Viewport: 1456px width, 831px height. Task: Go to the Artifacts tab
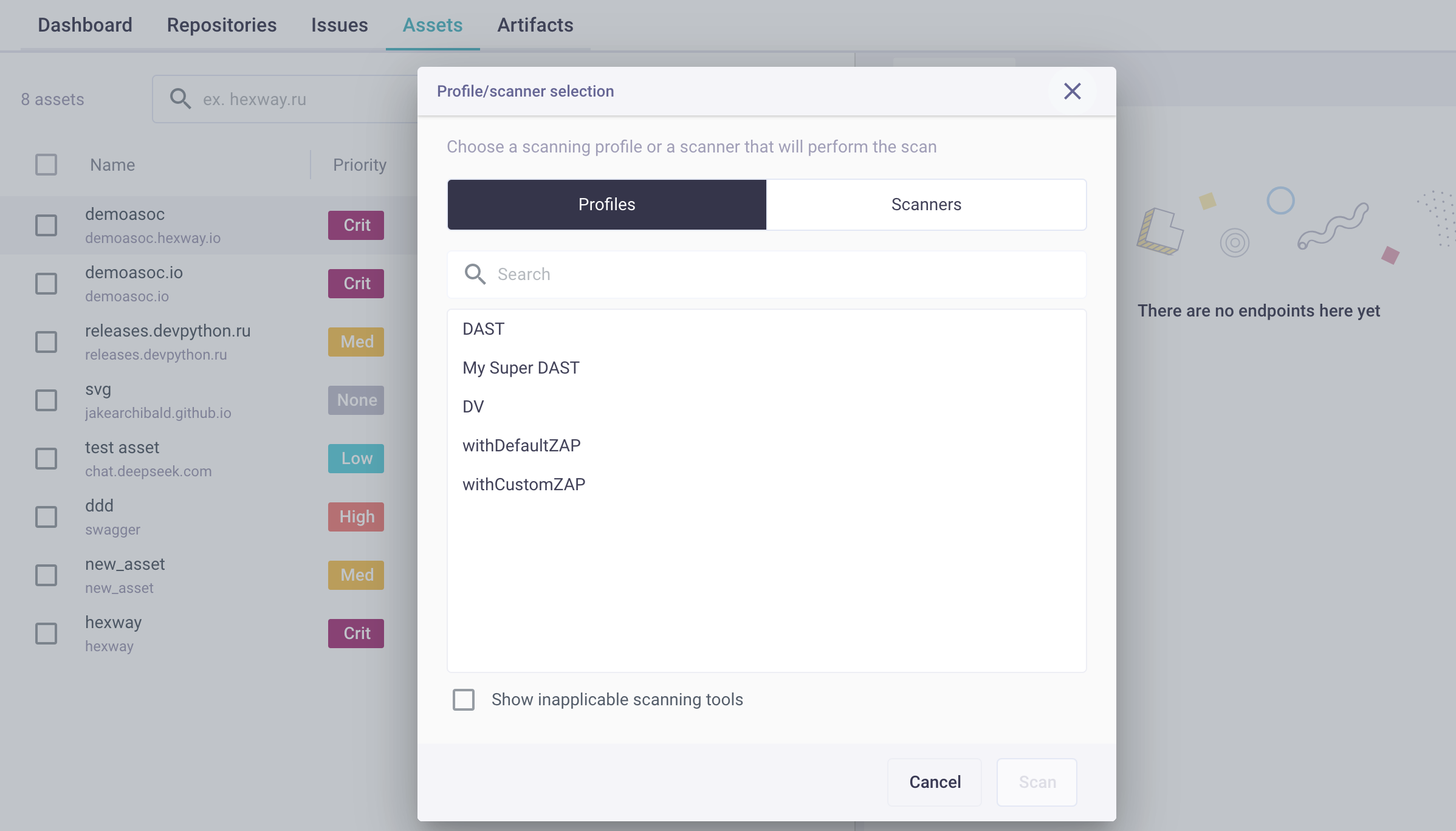[535, 25]
